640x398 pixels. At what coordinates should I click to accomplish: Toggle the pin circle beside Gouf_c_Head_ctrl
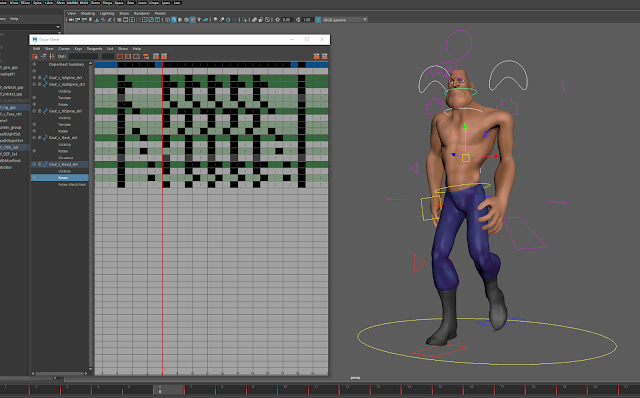pos(34,164)
